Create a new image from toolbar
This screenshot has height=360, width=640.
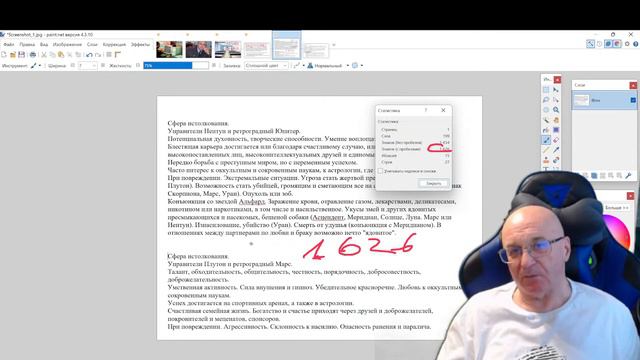click(x=4, y=55)
